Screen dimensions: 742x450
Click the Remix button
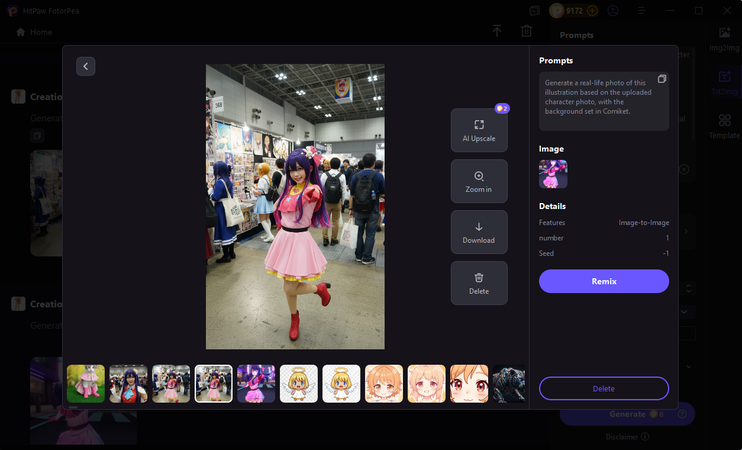pyautogui.click(x=604, y=281)
